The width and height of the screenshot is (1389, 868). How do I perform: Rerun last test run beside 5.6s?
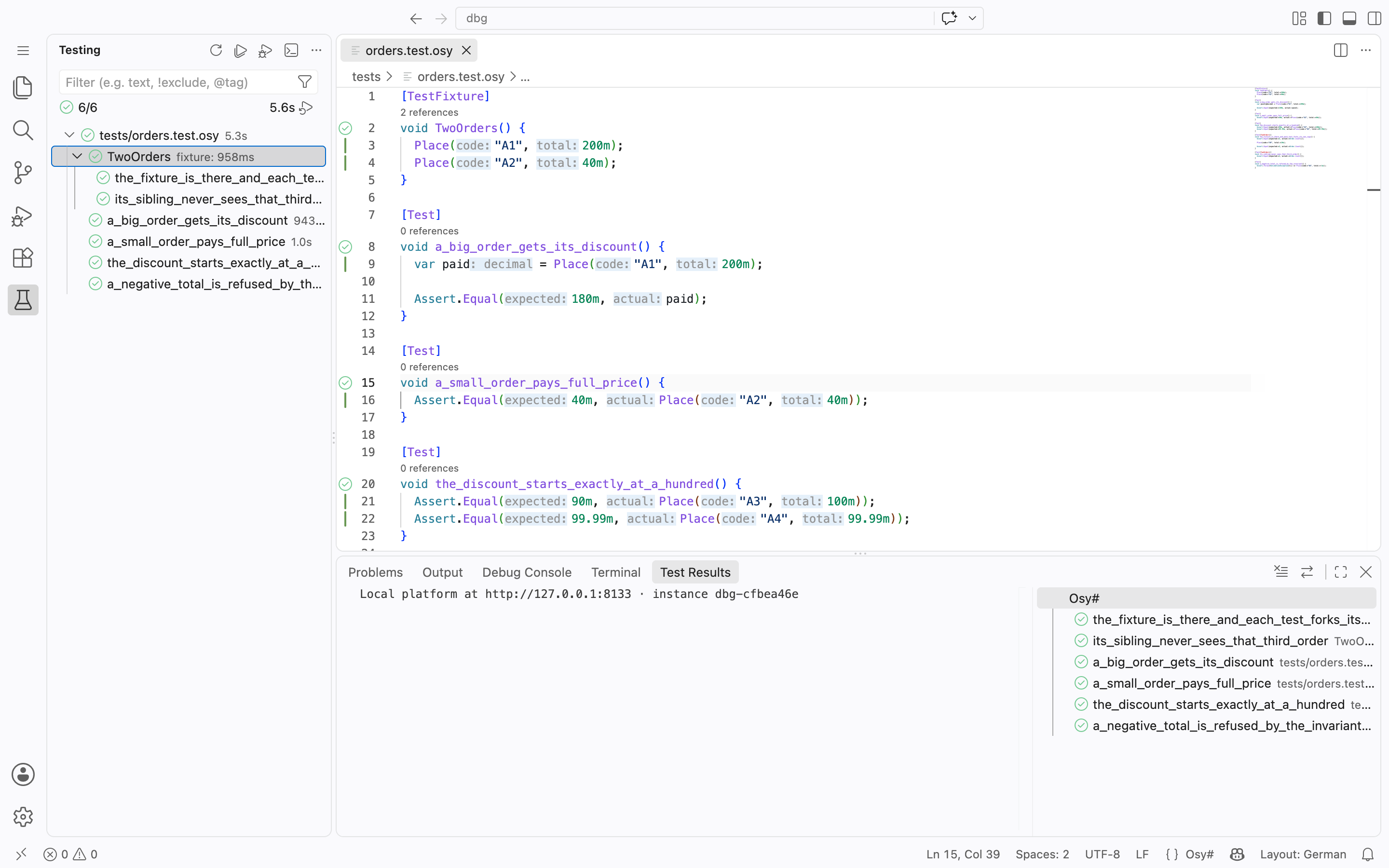click(x=307, y=108)
